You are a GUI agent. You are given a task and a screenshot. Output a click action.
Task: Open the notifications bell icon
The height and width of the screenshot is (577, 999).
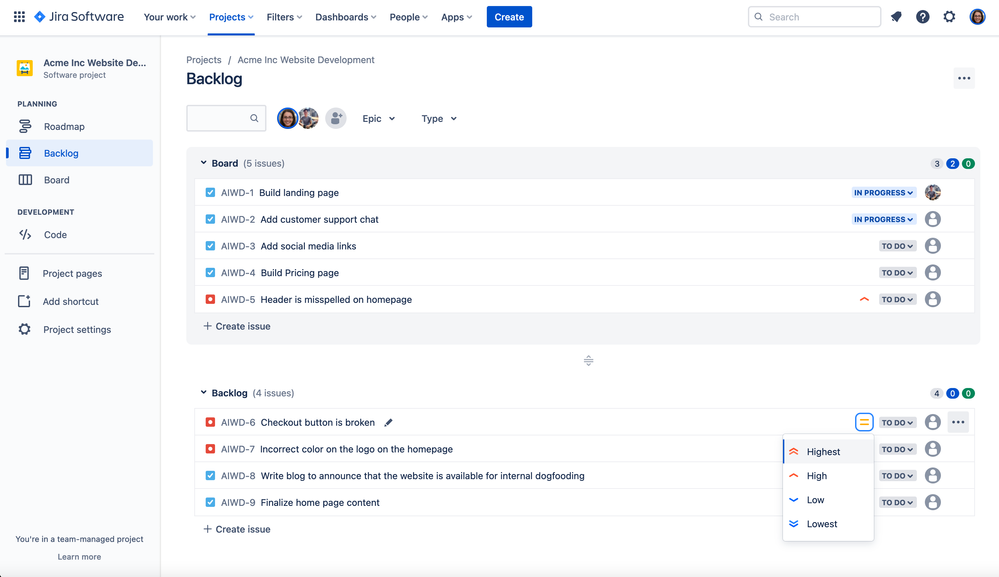point(896,17)
